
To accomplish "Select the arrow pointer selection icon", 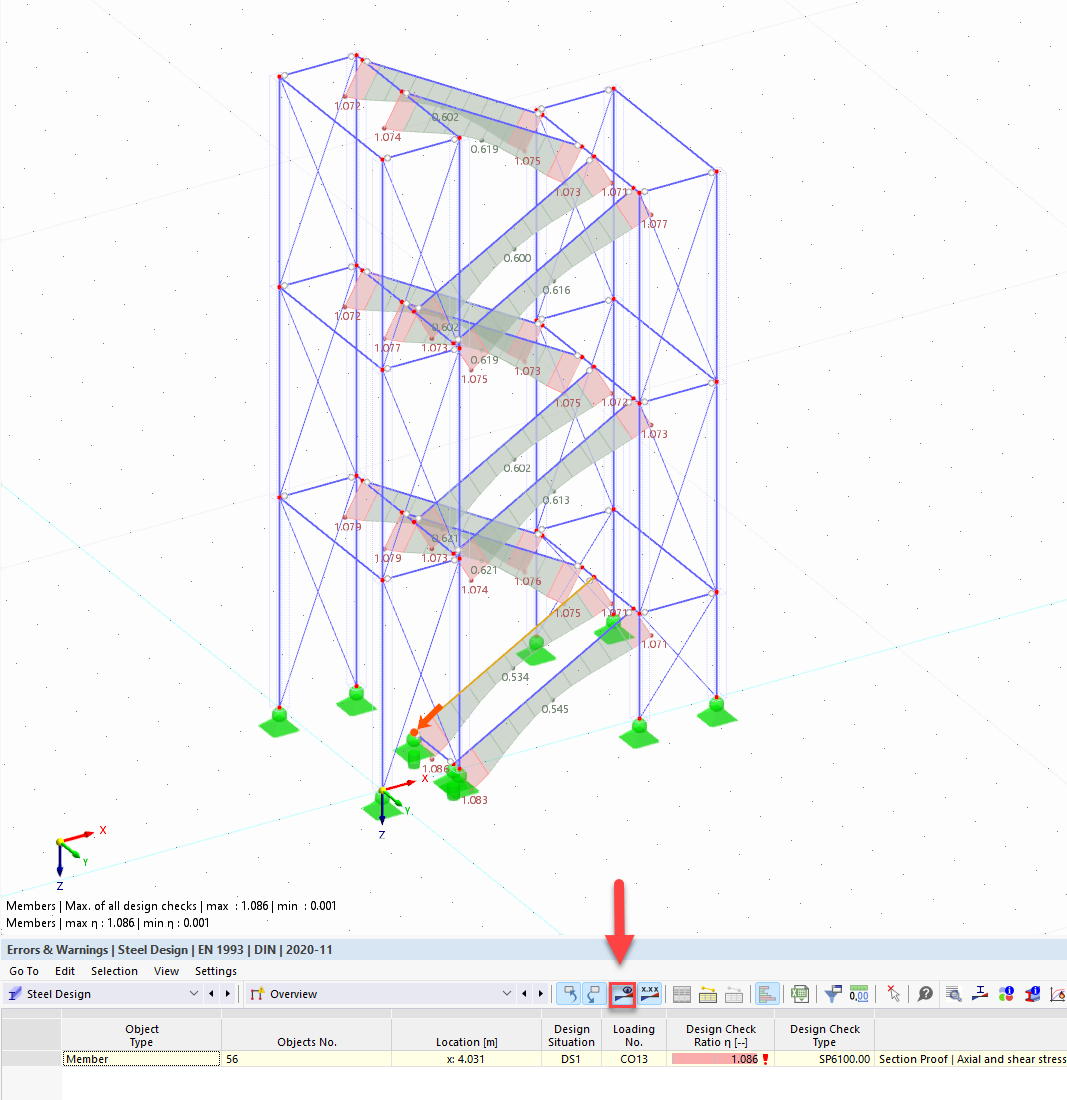I will (x=894, y=994).
